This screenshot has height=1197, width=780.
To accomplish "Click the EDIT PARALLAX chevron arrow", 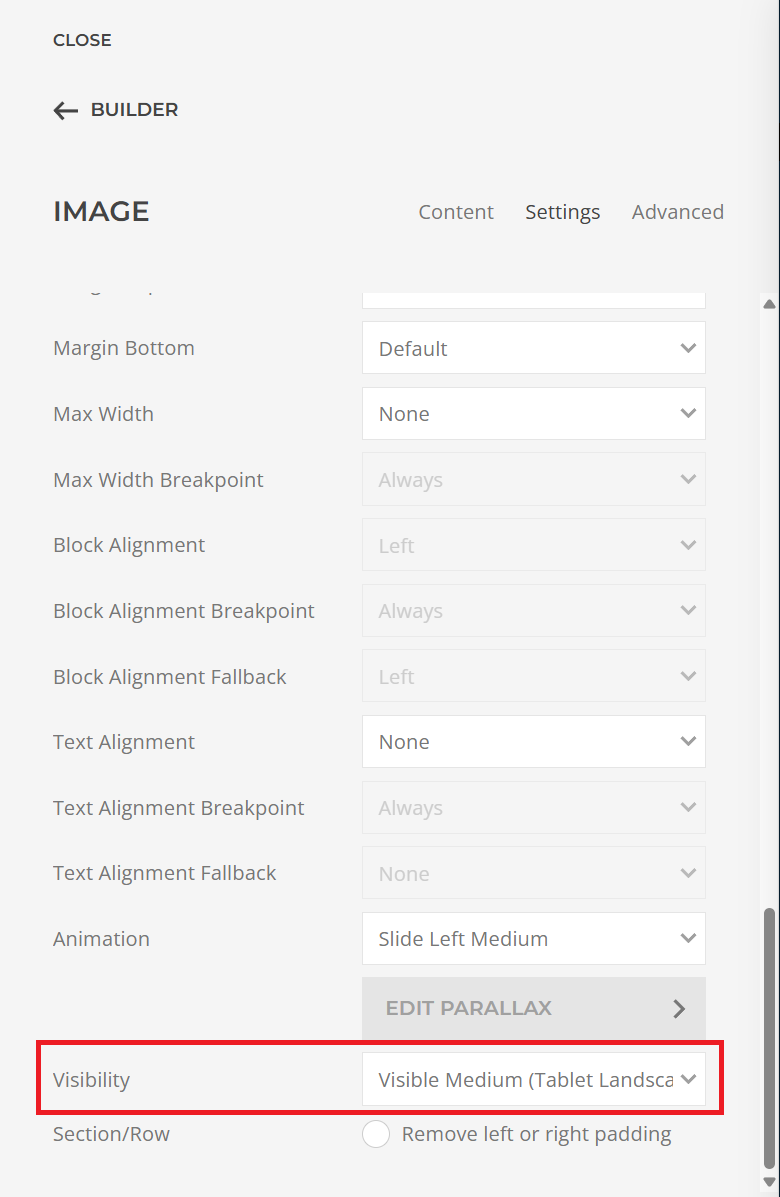I will coord(679,1008).
